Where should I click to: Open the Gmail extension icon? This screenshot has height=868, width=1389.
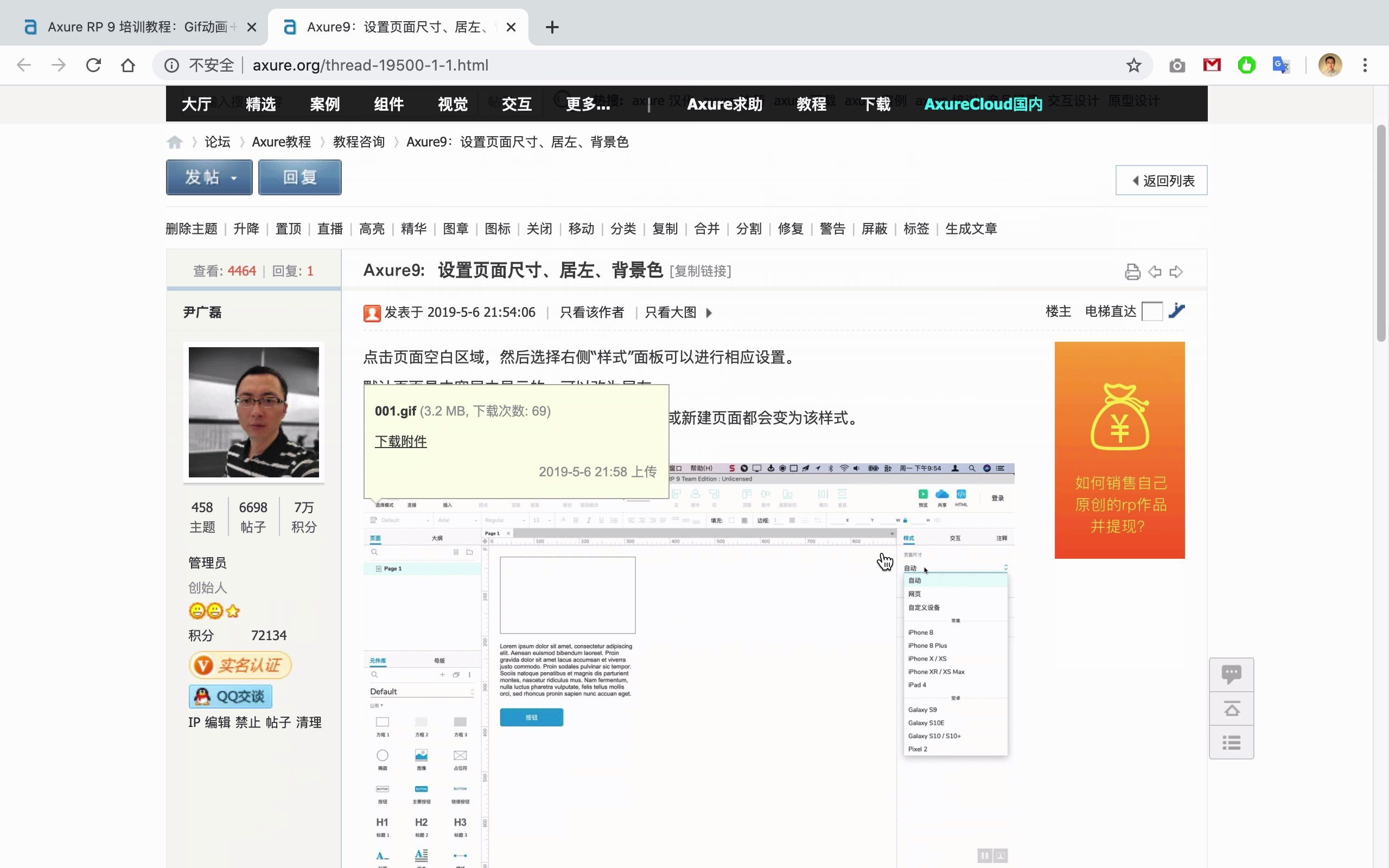(x=1212, y=65)
